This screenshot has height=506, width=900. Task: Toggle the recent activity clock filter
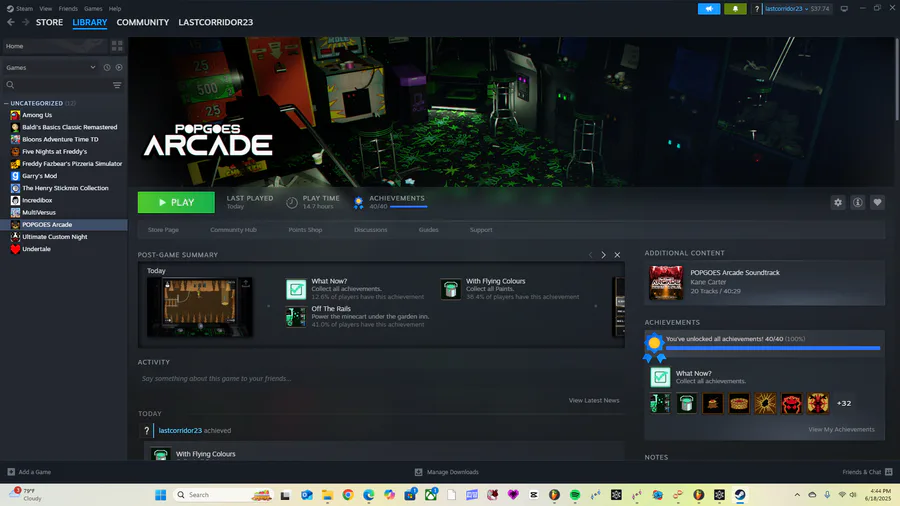[107, 67]
